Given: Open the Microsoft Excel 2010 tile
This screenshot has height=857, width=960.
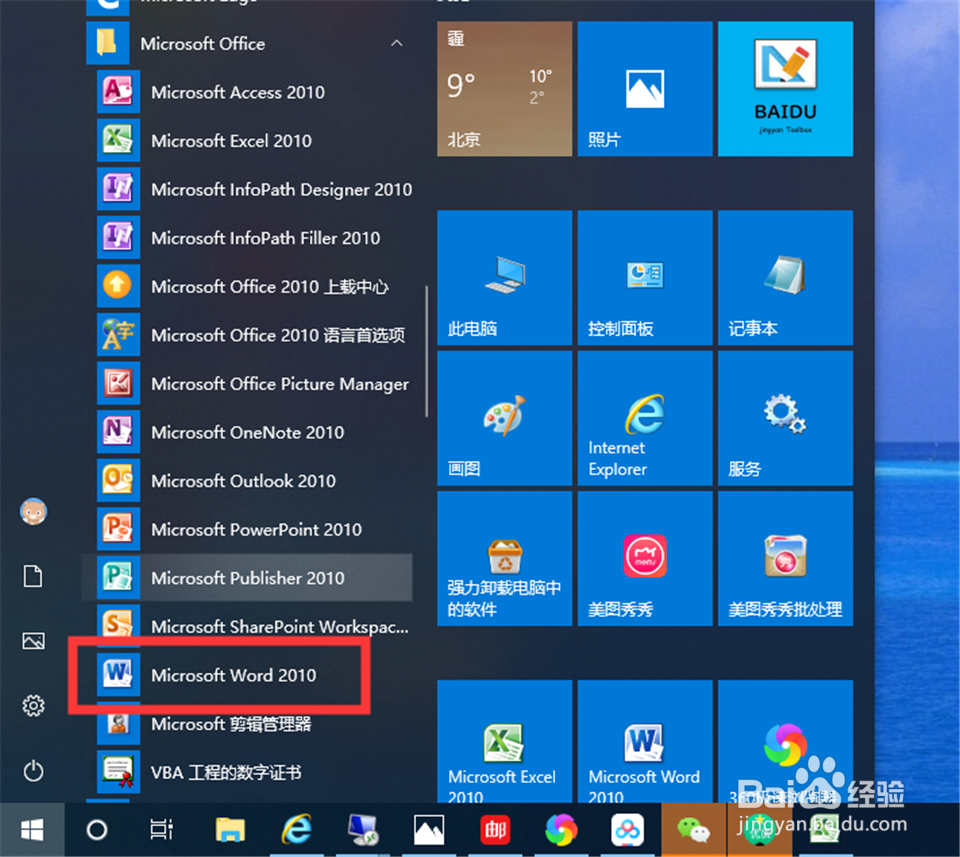Looking at the screenshot, I should click(504, 741).
